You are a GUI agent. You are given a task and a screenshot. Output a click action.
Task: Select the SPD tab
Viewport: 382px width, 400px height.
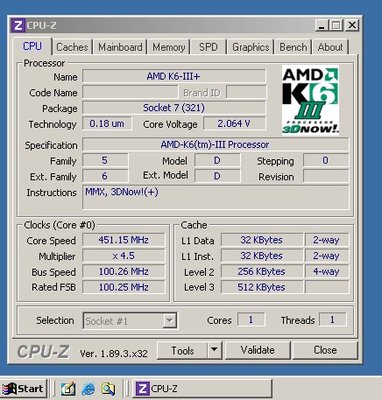click(208, 47)
